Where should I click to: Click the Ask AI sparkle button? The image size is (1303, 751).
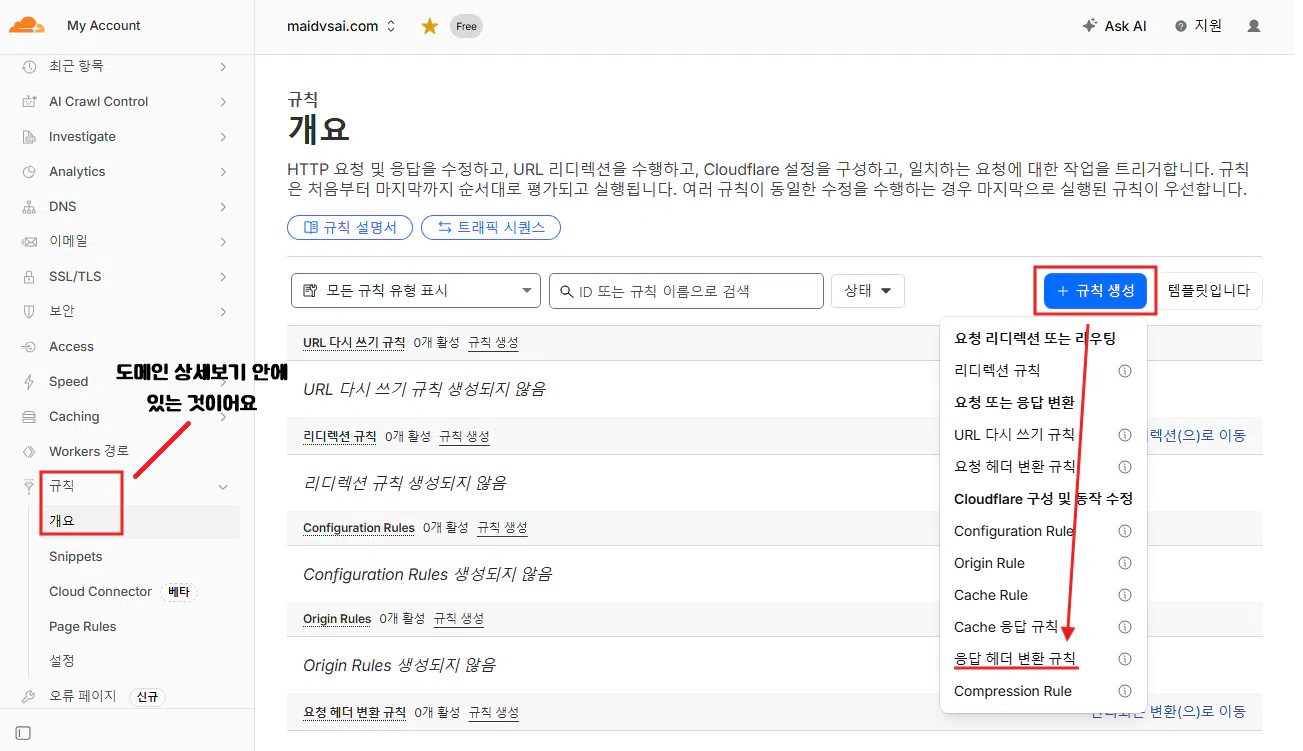(1114, 26)
